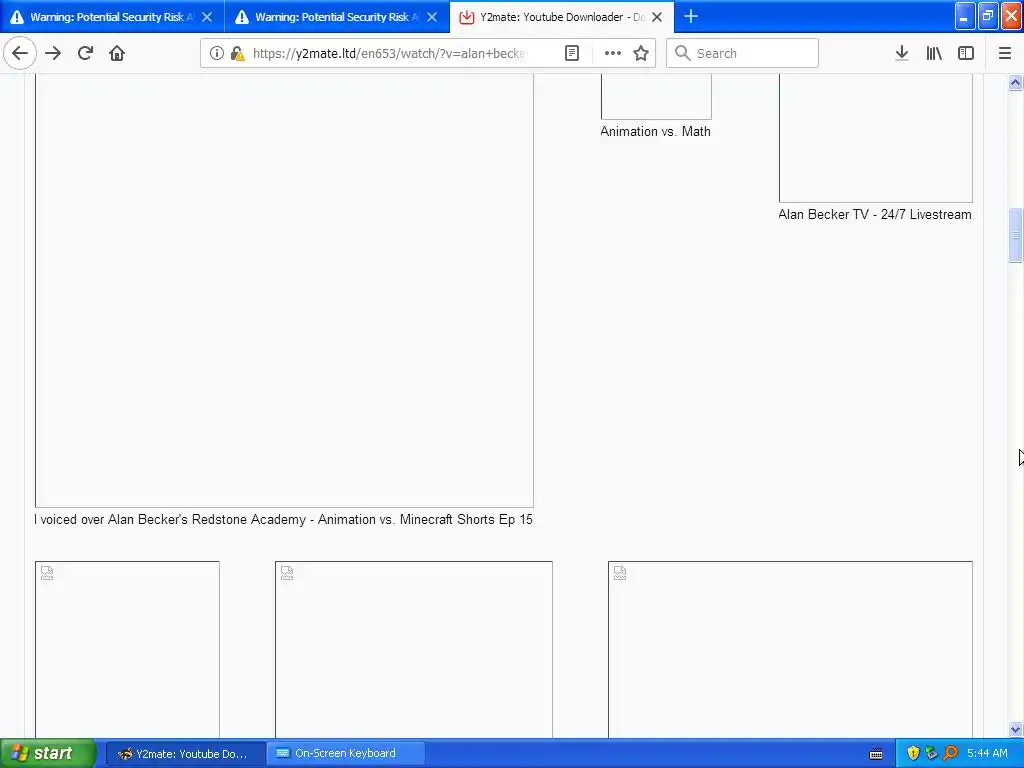This screenshot has height=768, width=1024.
Task: Open the security shield tray icon
Action: pos(913,754)
